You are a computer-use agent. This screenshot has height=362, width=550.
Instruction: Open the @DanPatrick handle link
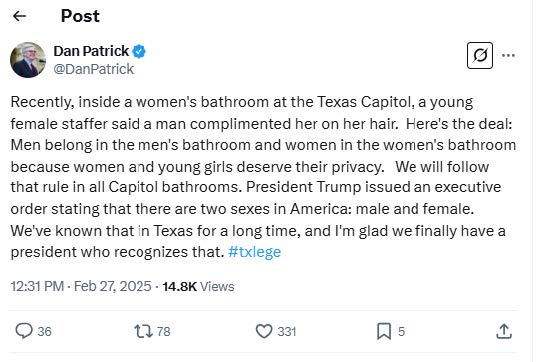click(x=94, y=69)
